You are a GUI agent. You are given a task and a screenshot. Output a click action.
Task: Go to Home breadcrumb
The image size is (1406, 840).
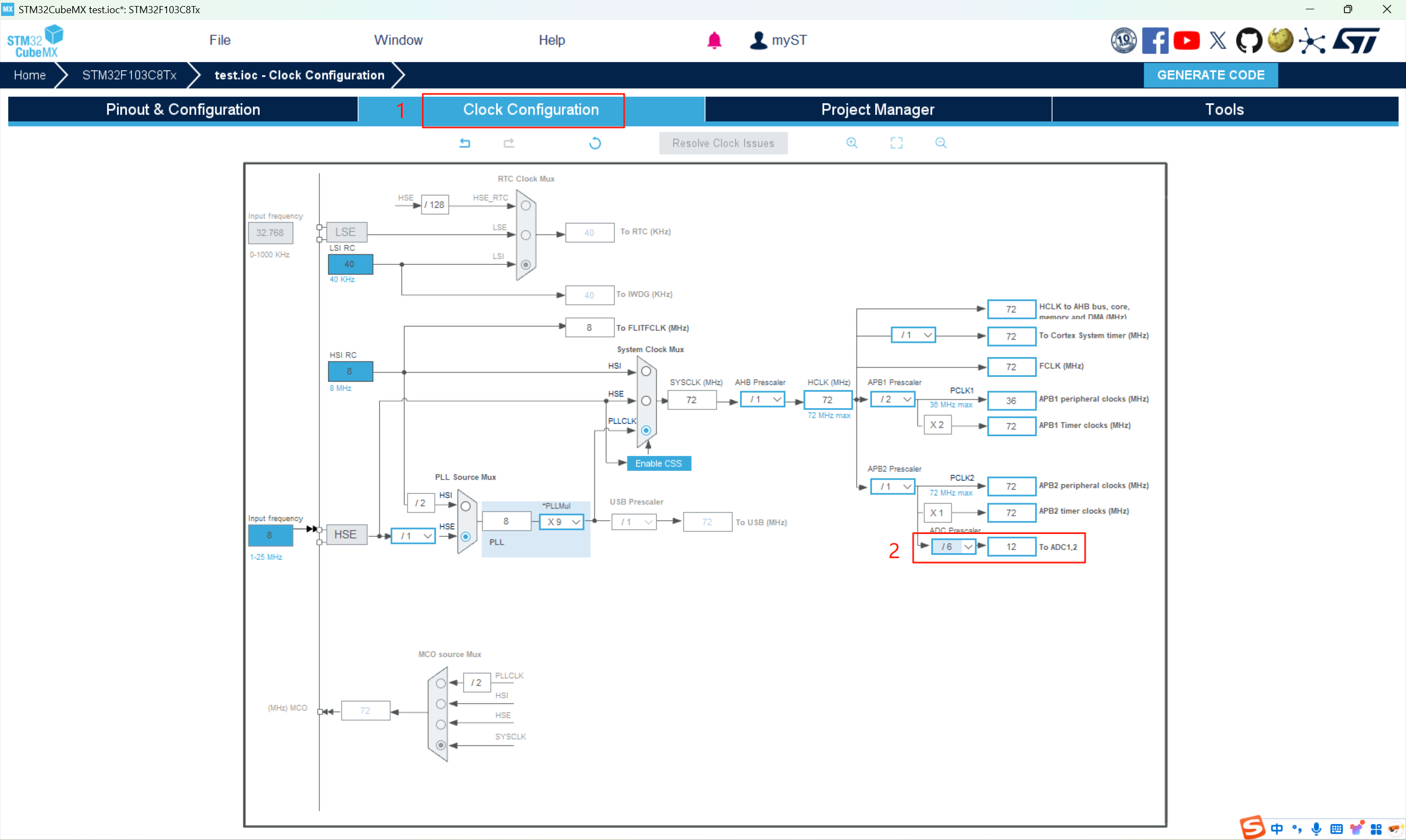30,75
